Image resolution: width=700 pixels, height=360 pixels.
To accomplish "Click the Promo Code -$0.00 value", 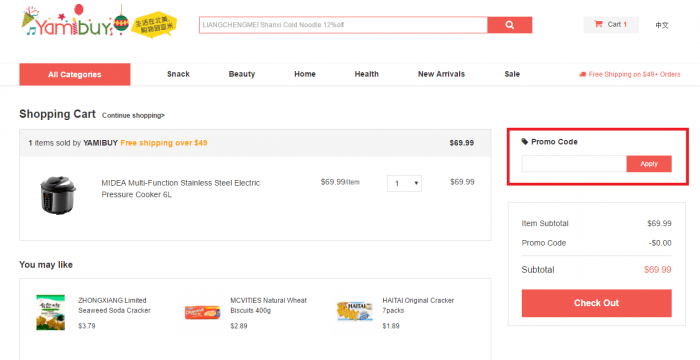I will 660,243.
